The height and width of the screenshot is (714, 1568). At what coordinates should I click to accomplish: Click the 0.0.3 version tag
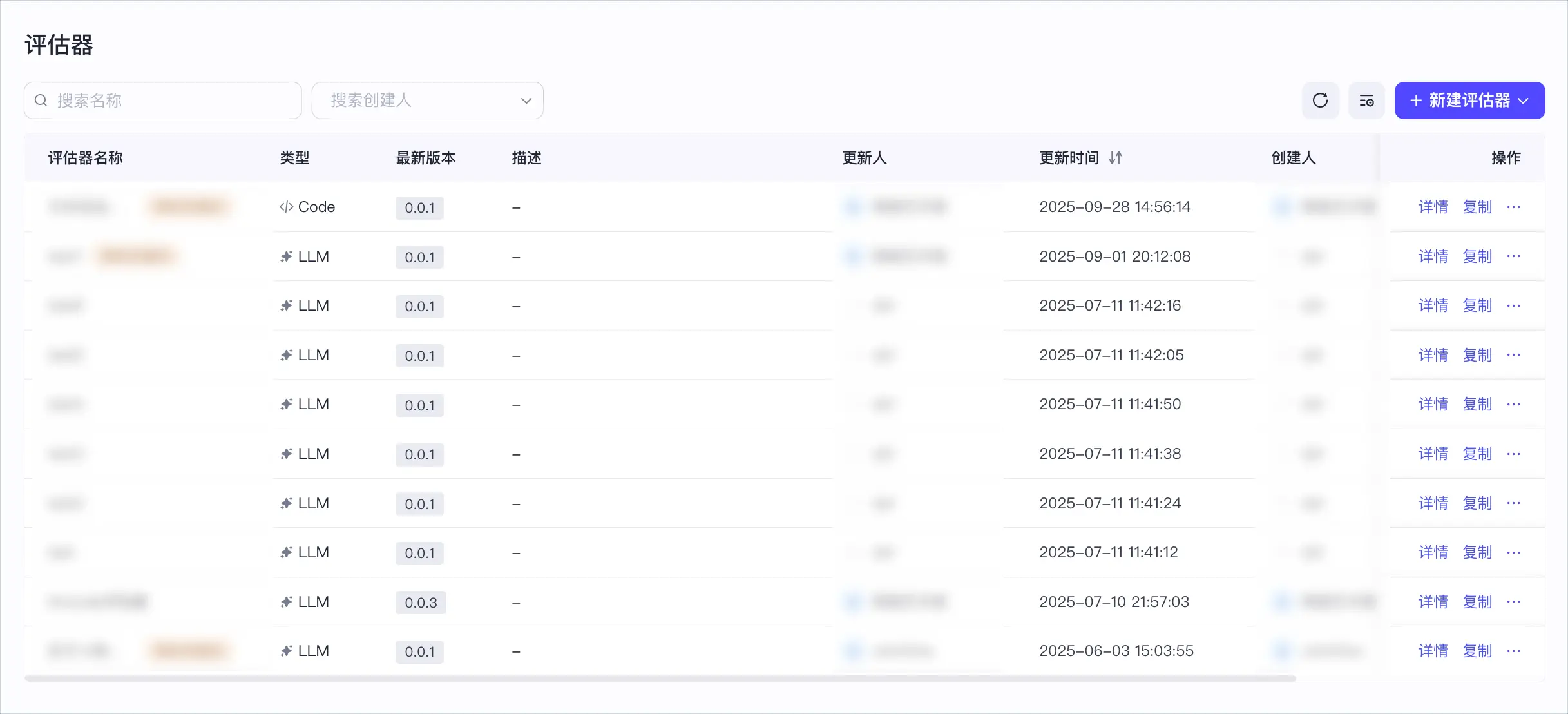click(421, 603)
